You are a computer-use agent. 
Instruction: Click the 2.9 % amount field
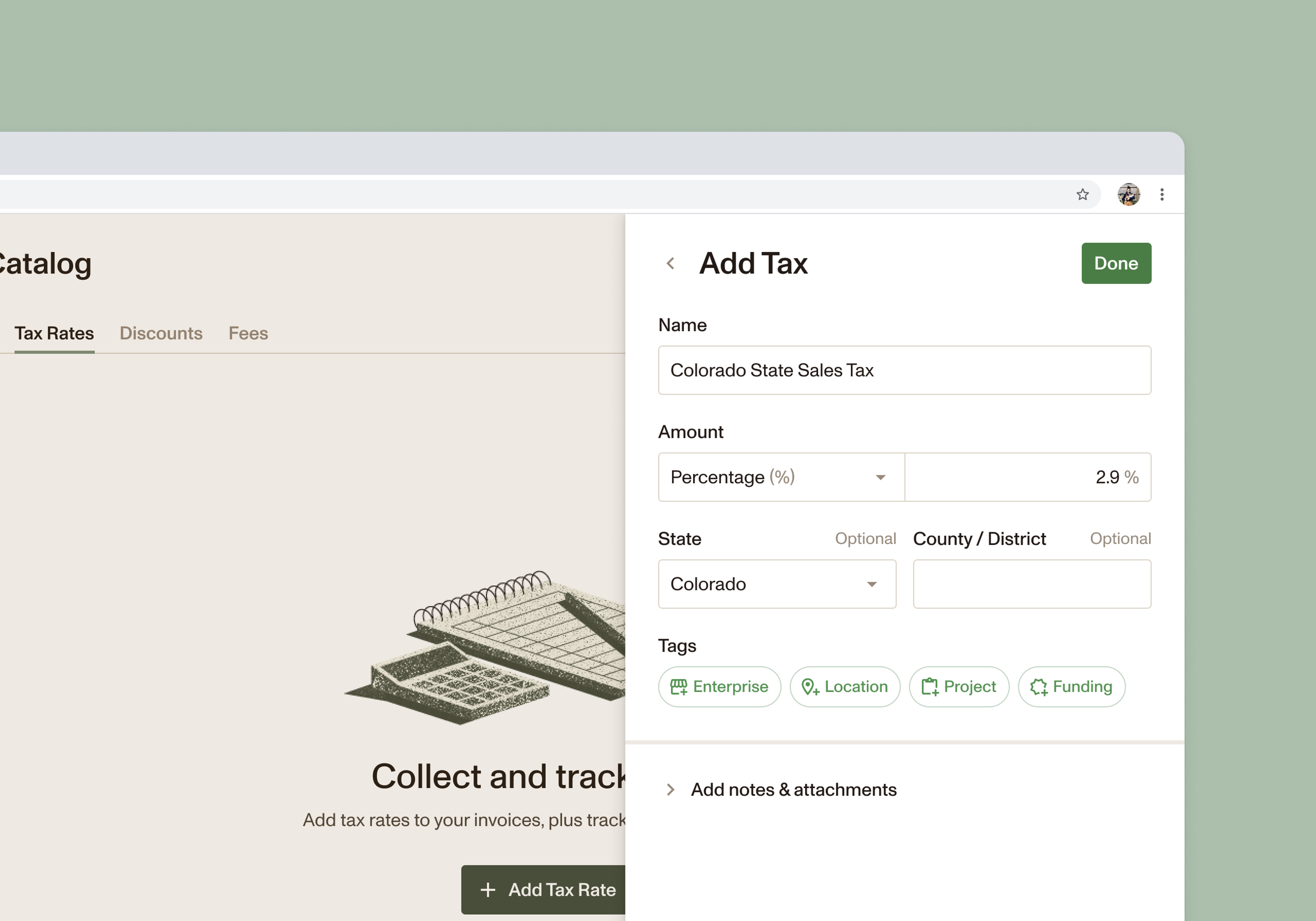[x=1027, y=477]
